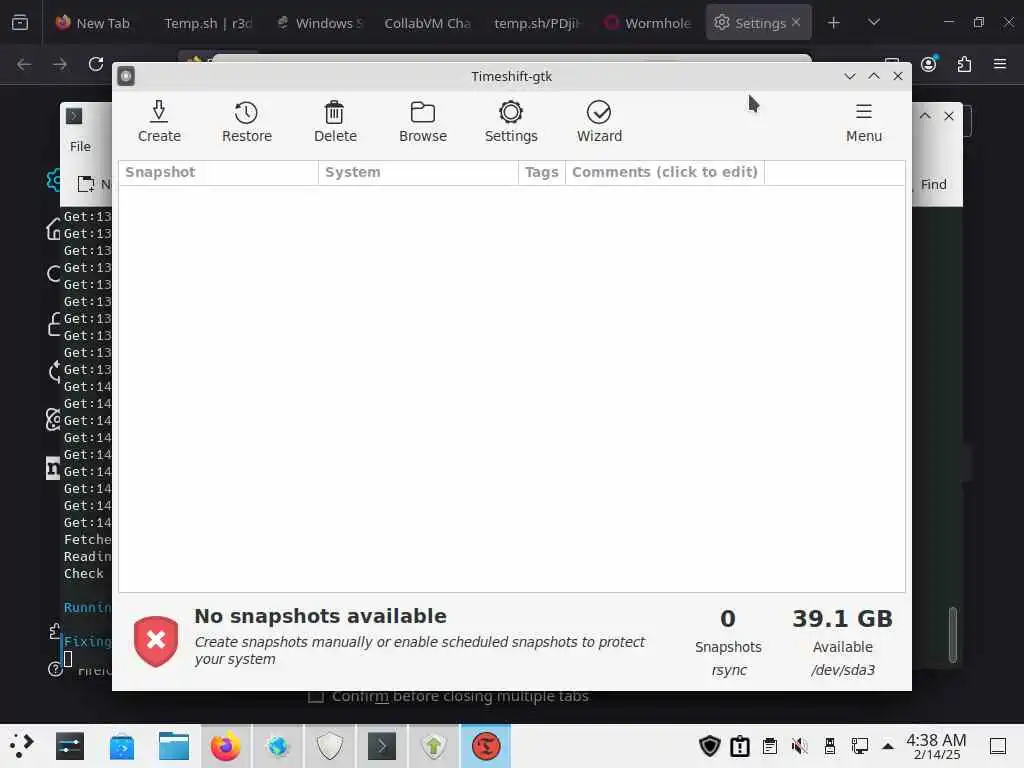1024x768 pixels.
Task: Open Firefox account icon in toolbar
Action: coord(929,63)
